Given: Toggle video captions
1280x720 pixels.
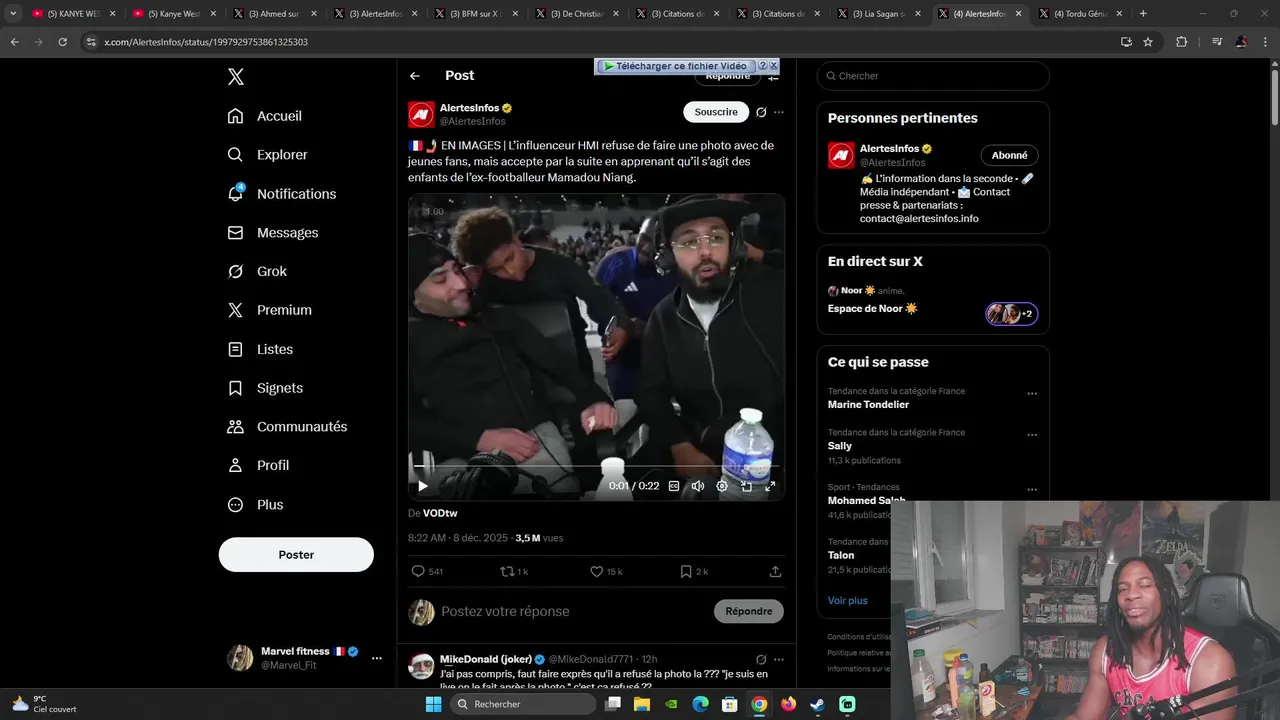Looking at the screenshot, I should coord(674,486).
